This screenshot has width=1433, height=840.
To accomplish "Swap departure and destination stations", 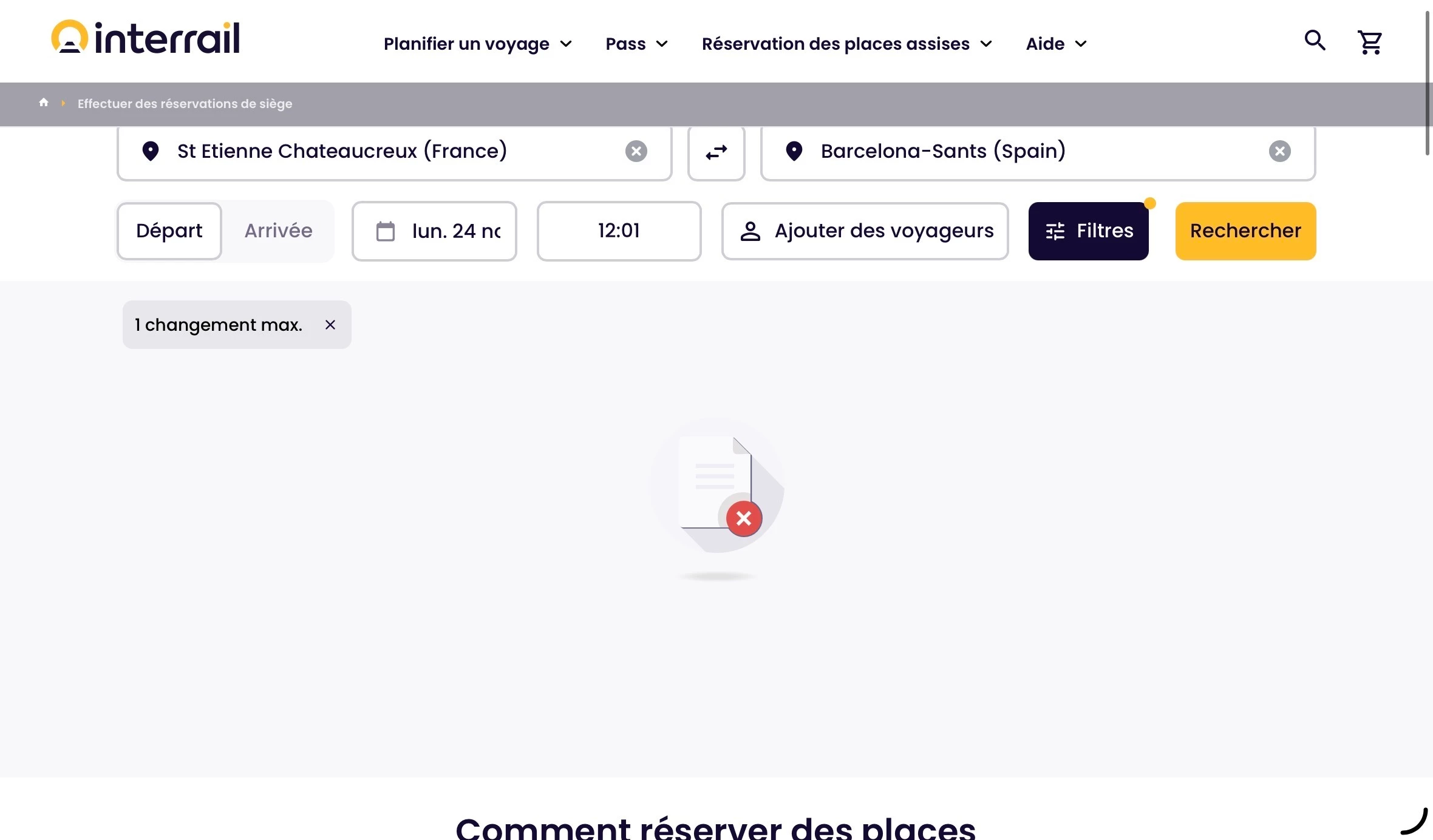I will pyautogui.click(x=716, y=152).
